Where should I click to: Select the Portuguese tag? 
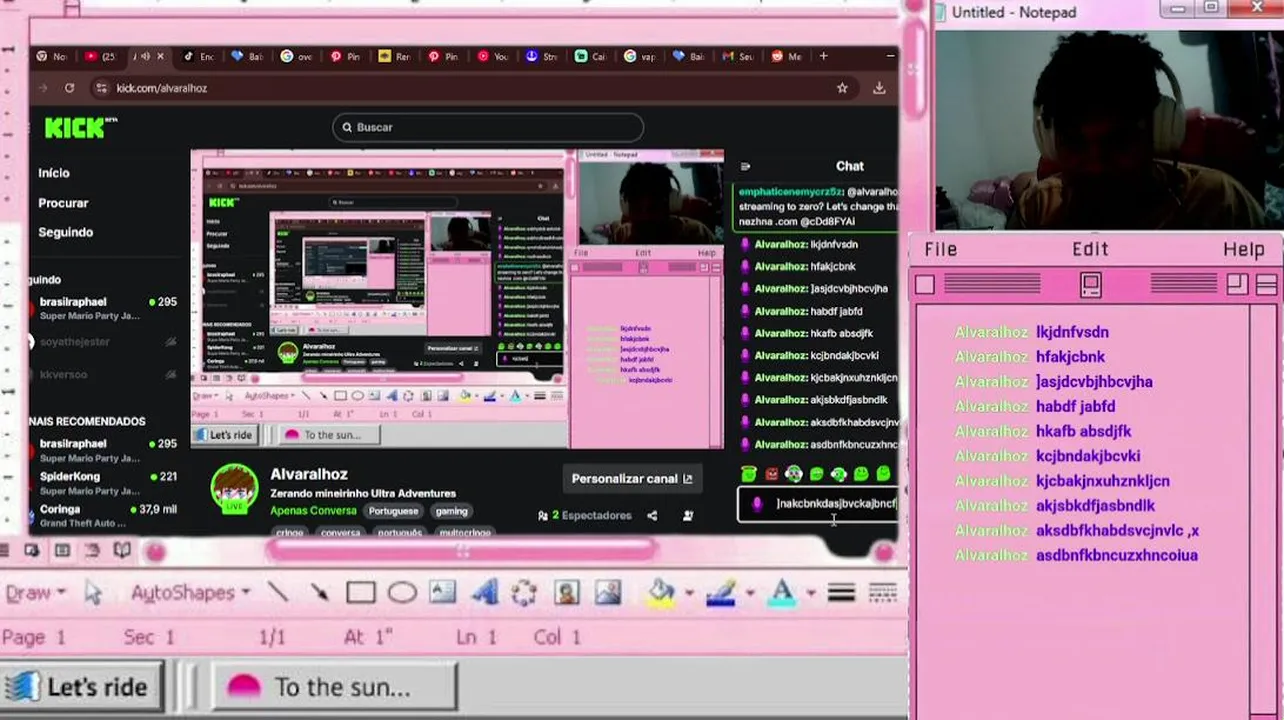point(393,511)
